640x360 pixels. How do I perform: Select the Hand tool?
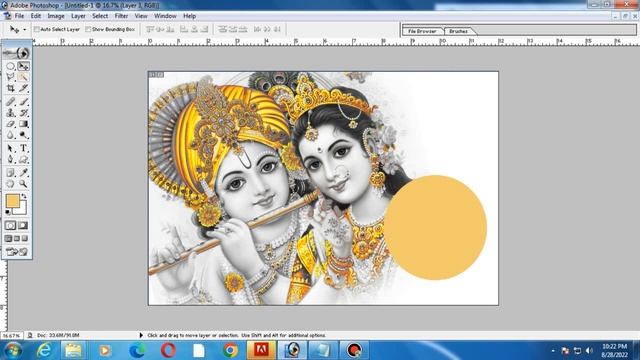11,184
